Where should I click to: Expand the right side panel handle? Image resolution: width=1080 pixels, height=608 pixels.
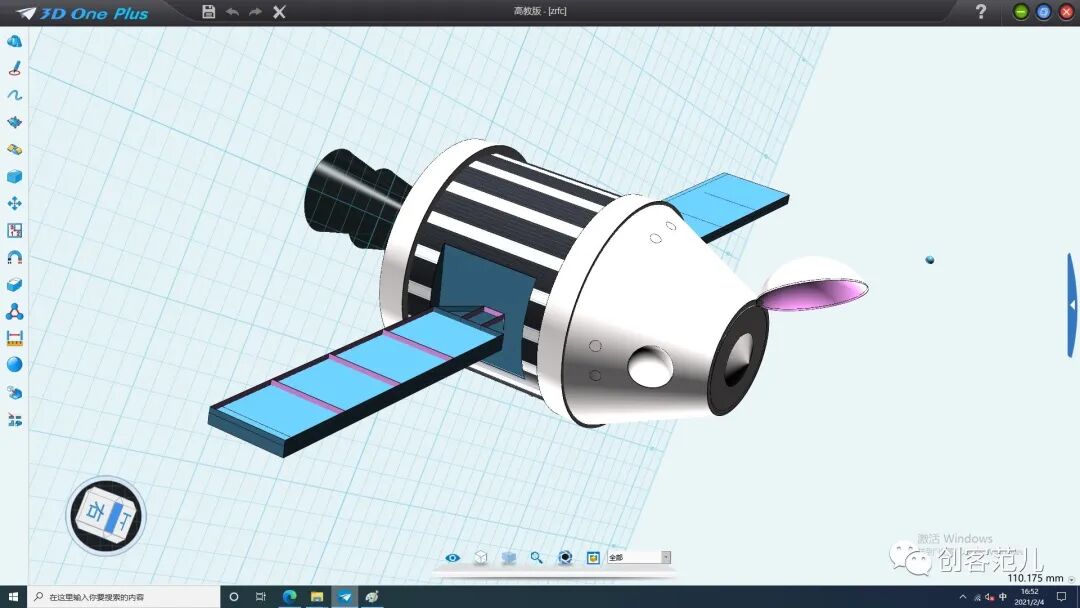(x=1072, y=305)
